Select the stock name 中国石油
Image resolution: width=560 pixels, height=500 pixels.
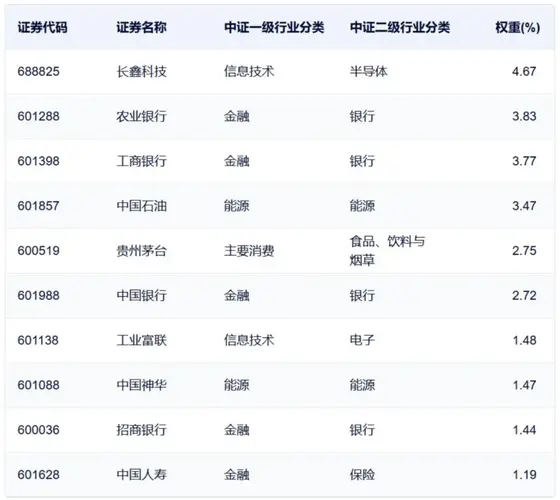tap(141, 206)
